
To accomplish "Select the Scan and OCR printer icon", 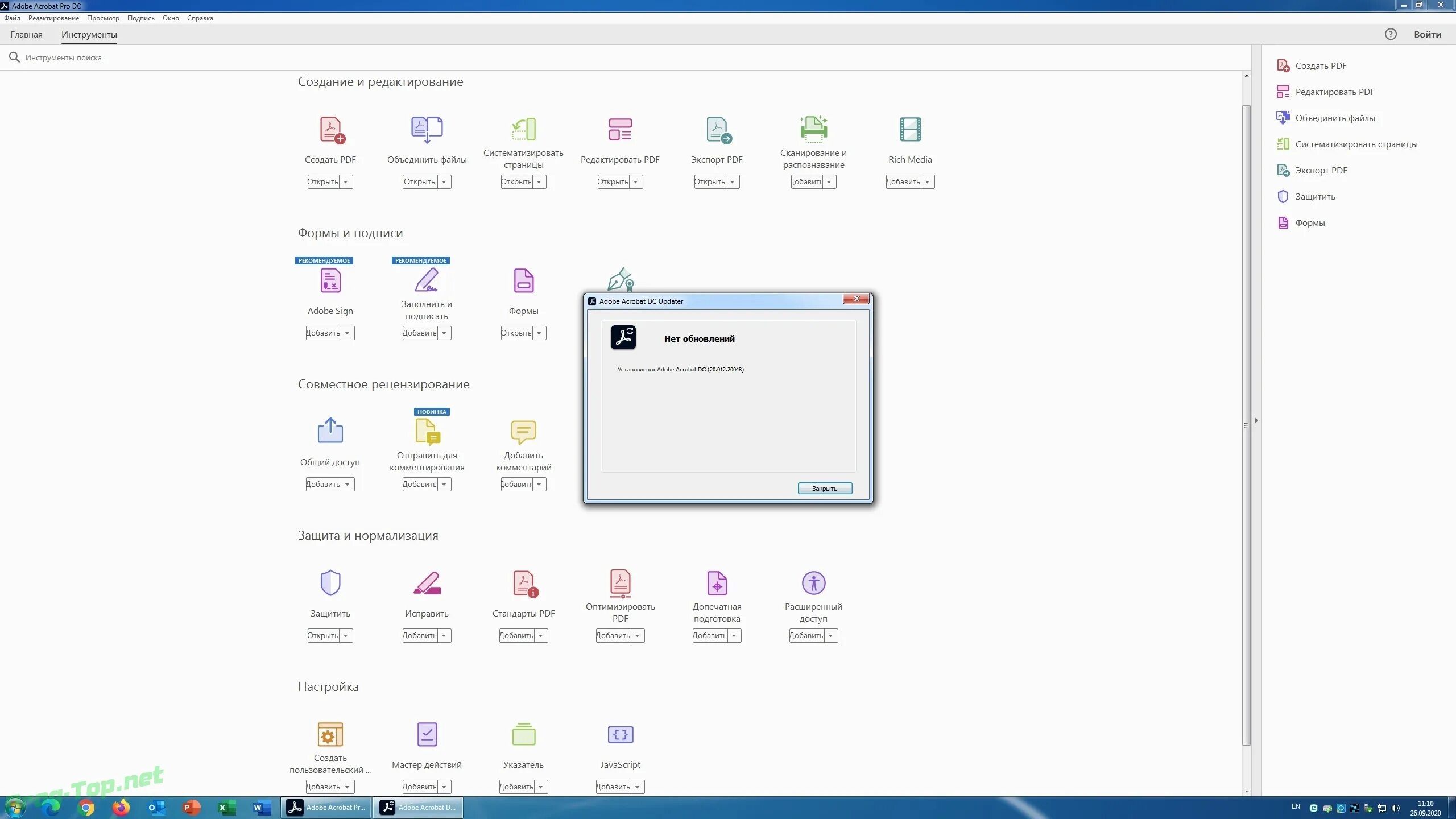I will point(813,130).
